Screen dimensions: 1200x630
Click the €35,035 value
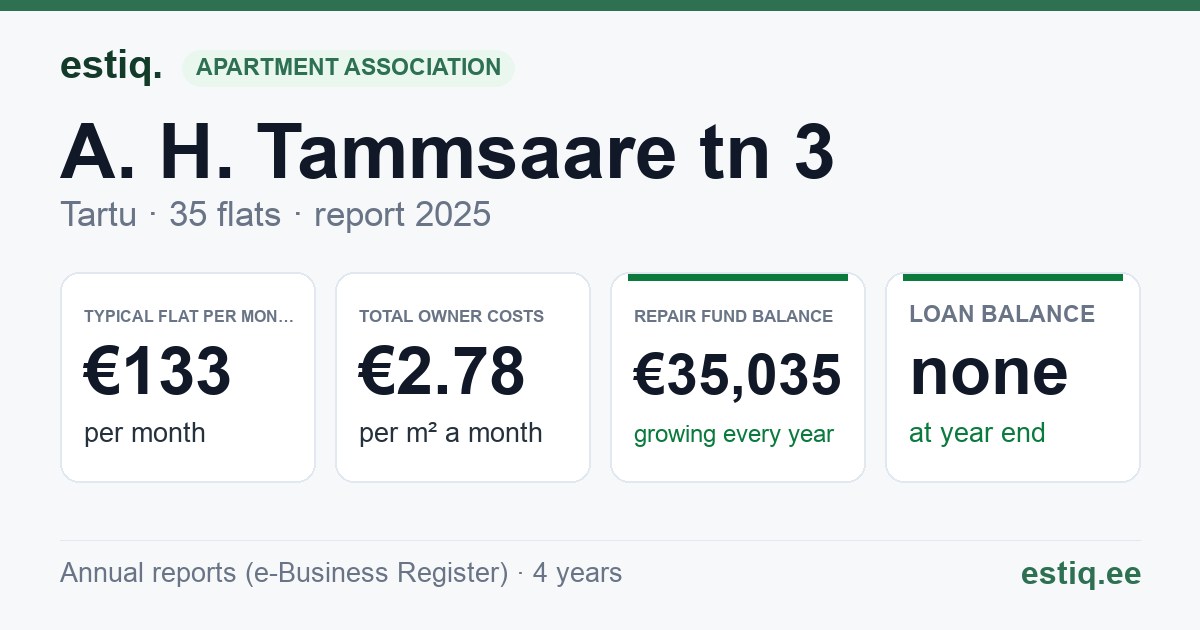click(738, 375)
